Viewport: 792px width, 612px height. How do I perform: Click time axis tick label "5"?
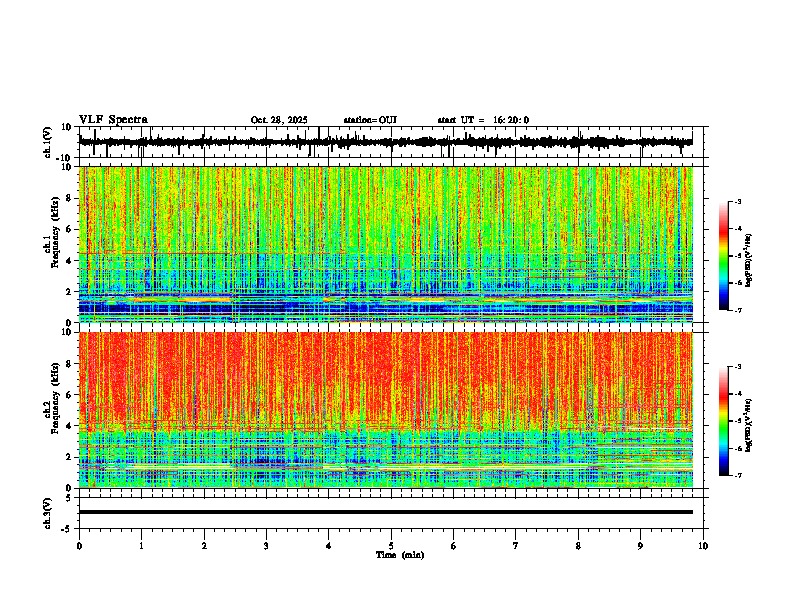point(391,546)
